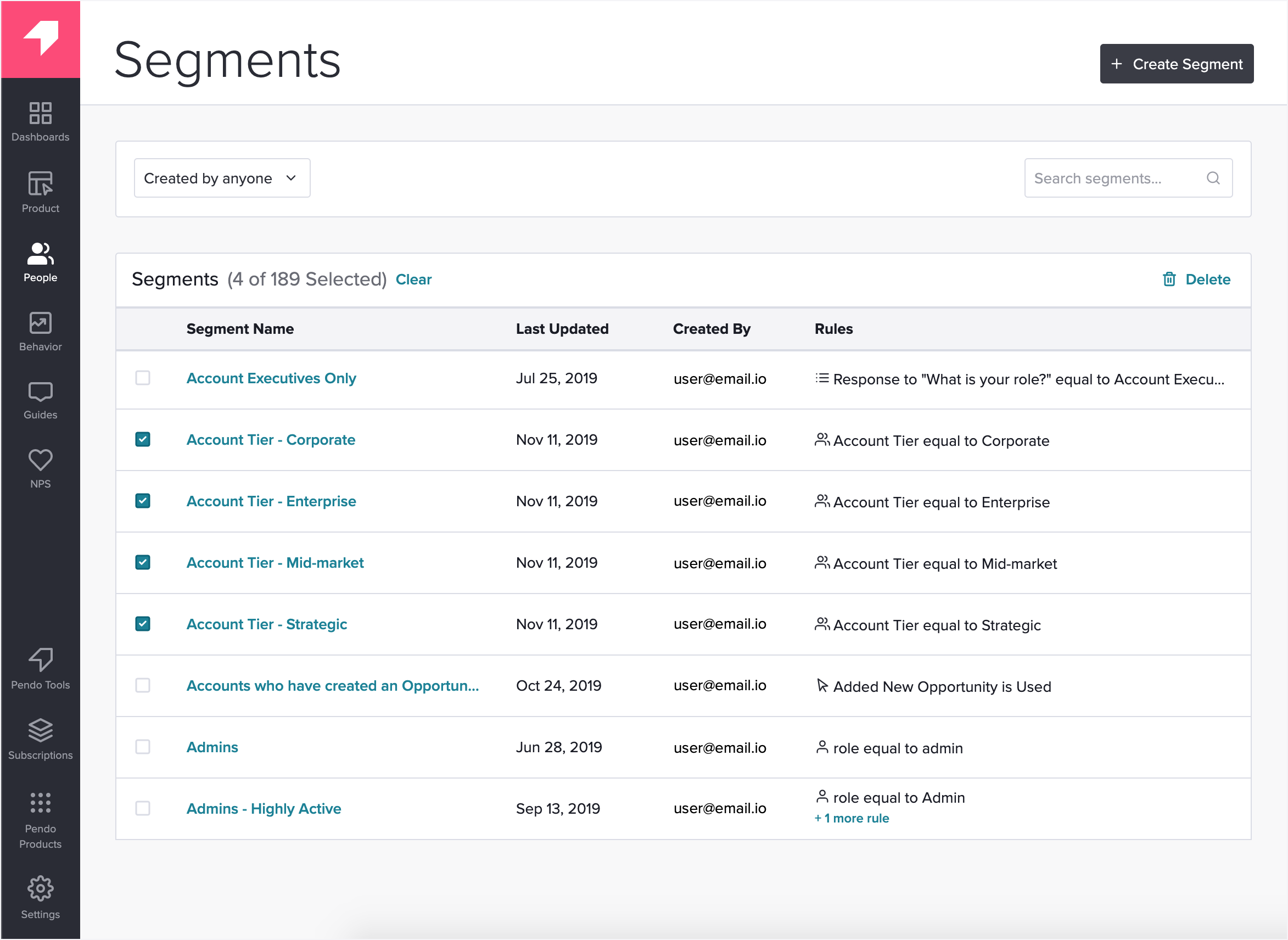Image resolution: width=1288 pixels, height=940 pixels.
Task: Show the + 1 more rule link
Action: click(x=852, y=818)
